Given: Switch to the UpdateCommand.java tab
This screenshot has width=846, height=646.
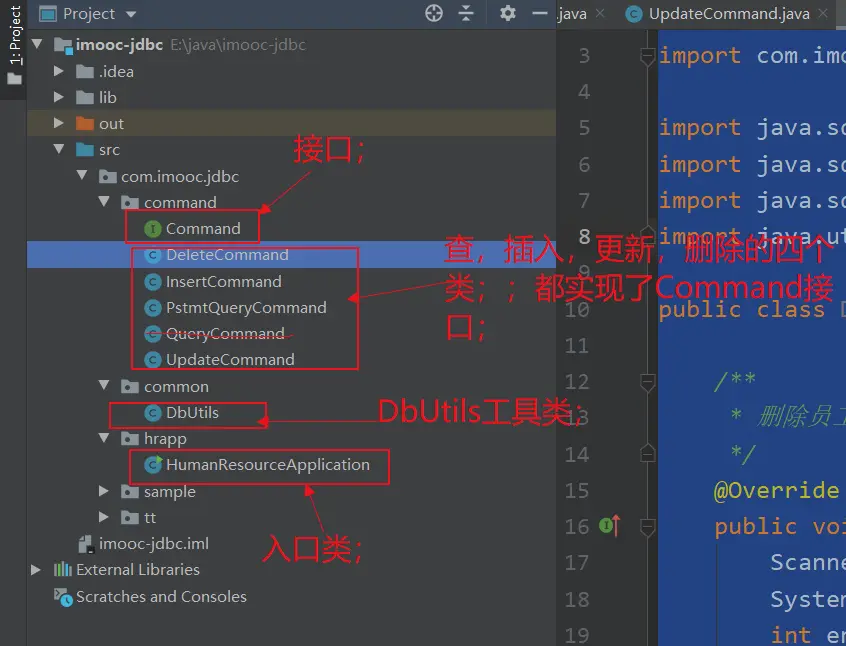Looking at the screenshot, I should click(727, 14).
